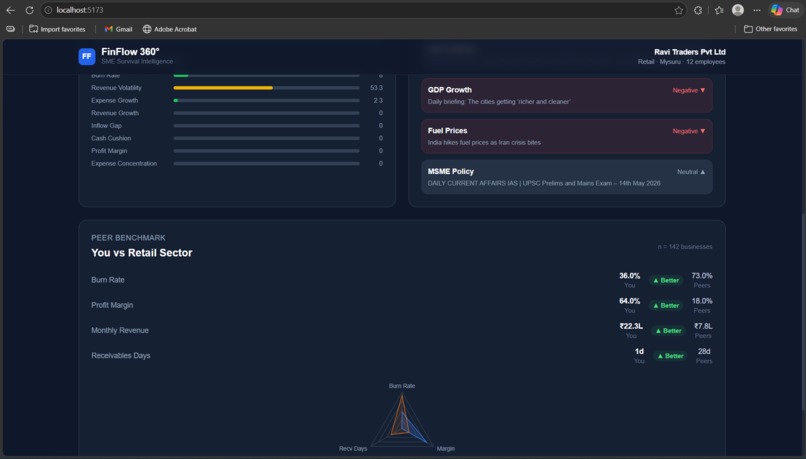Click Burn Rate benchmark row label

(108, 280)
